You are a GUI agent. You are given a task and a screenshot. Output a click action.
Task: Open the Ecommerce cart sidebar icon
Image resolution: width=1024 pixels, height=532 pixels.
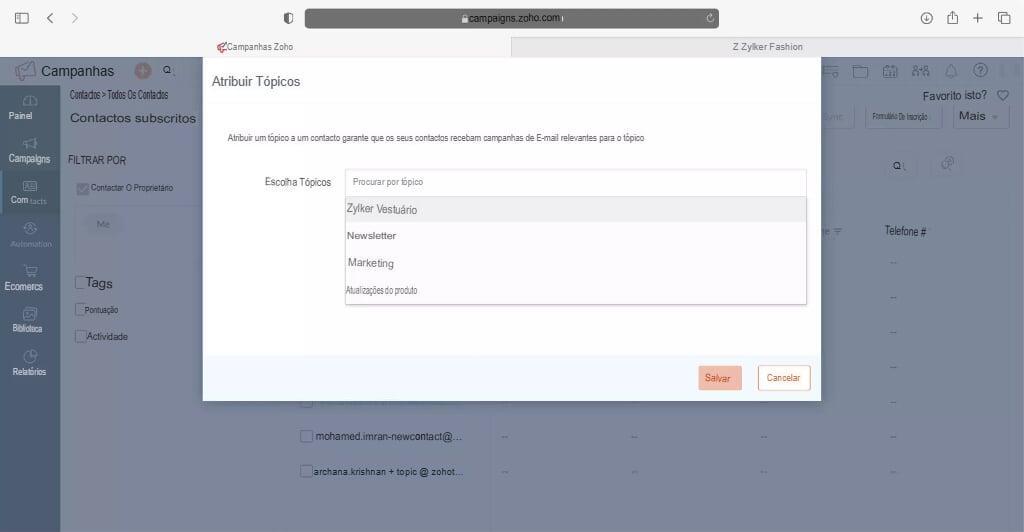point(30,271)
